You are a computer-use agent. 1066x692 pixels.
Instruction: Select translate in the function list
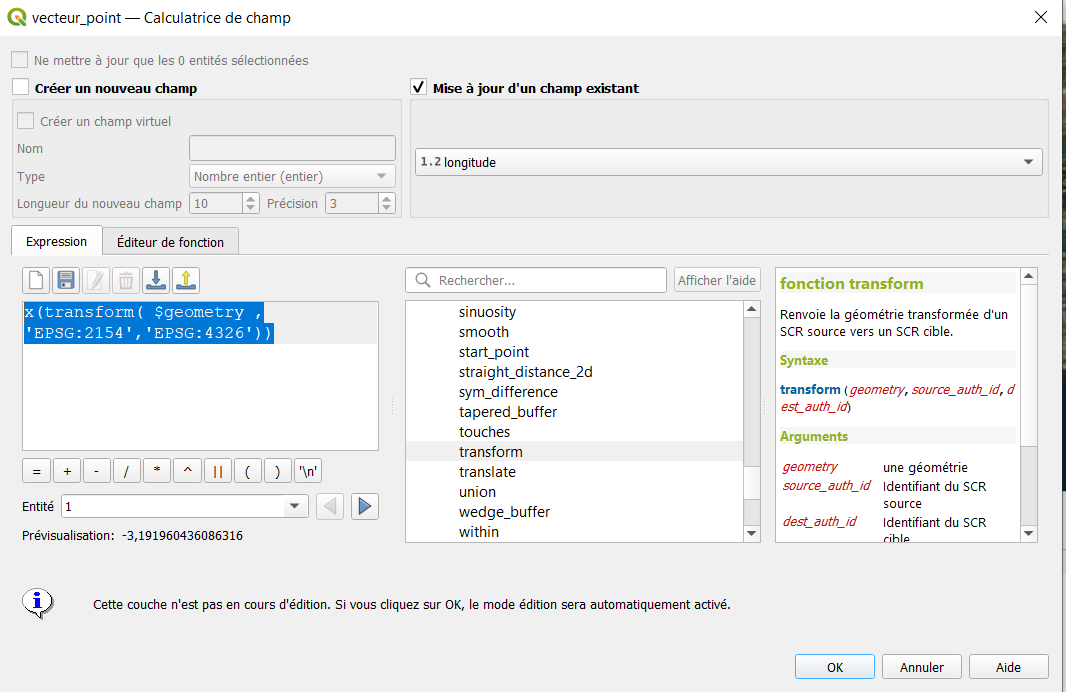(x=487, y=472)
